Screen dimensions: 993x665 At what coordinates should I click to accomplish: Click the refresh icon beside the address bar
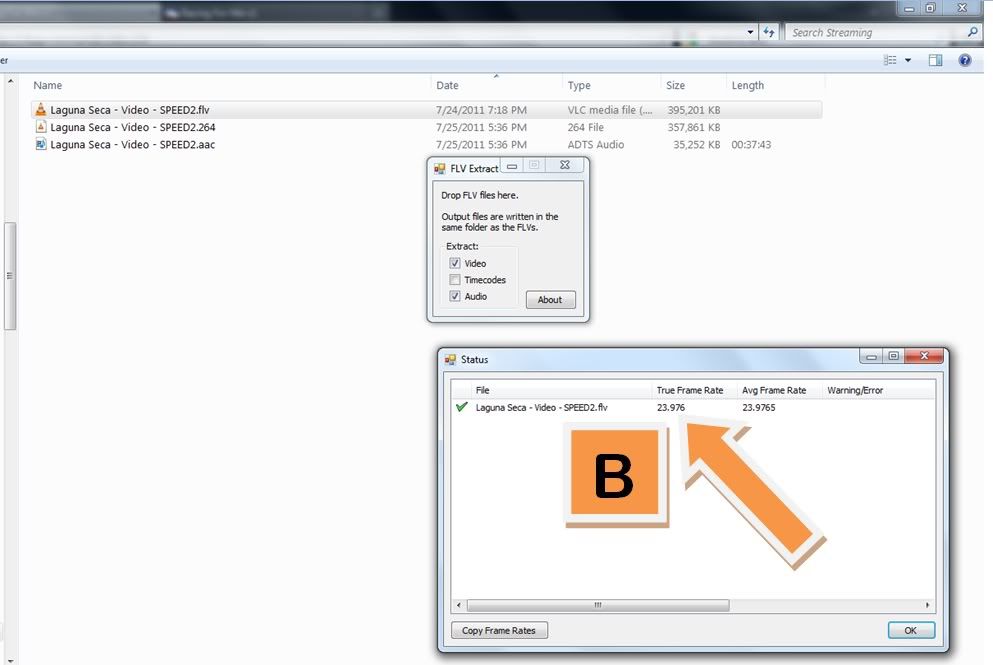point(769,32)
